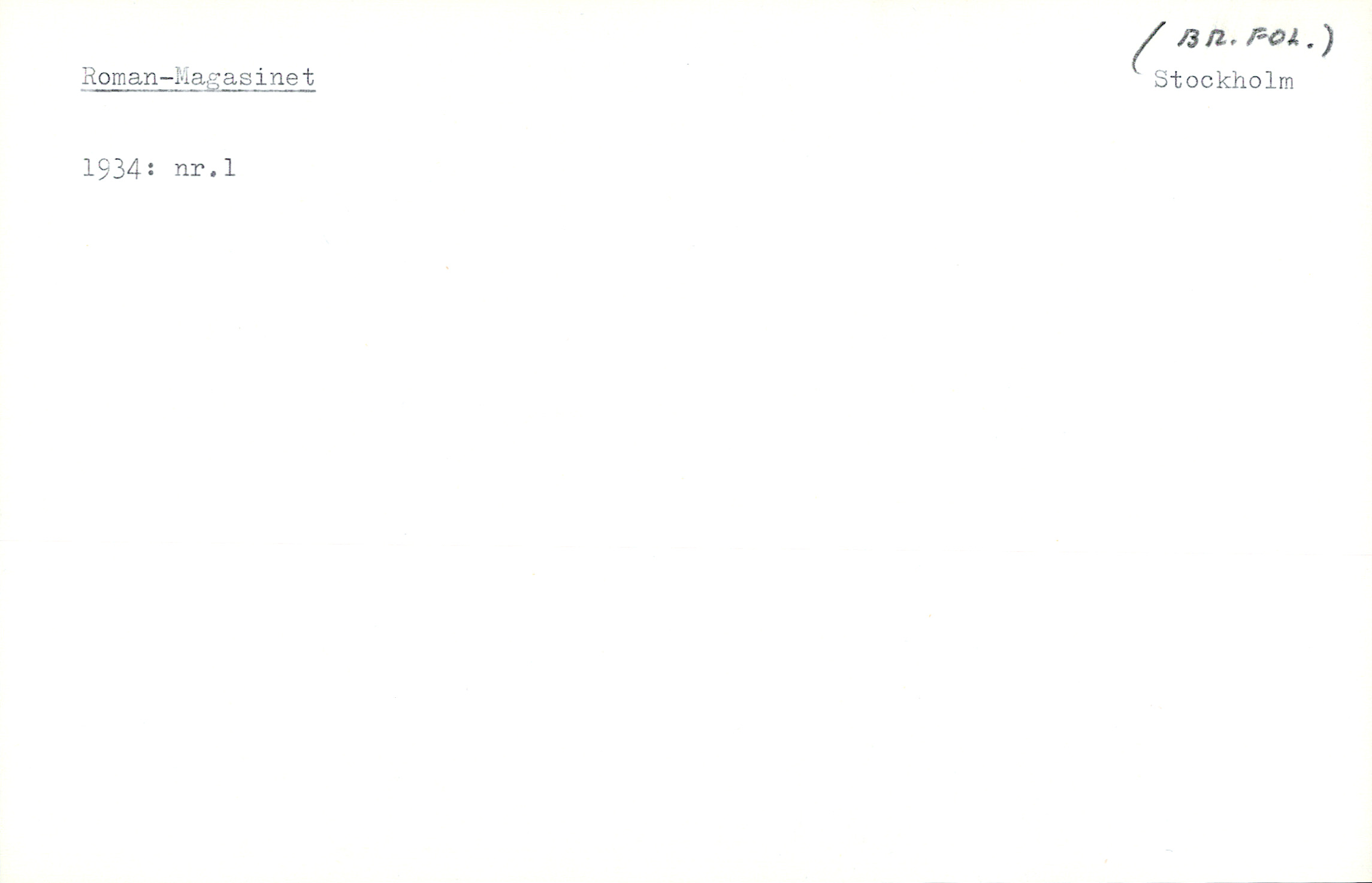Image resolution: width=1372 pixels, height=883 pixels.
Task: Click the underlined title Roman-Magasinet
Action: coord(198,78)
